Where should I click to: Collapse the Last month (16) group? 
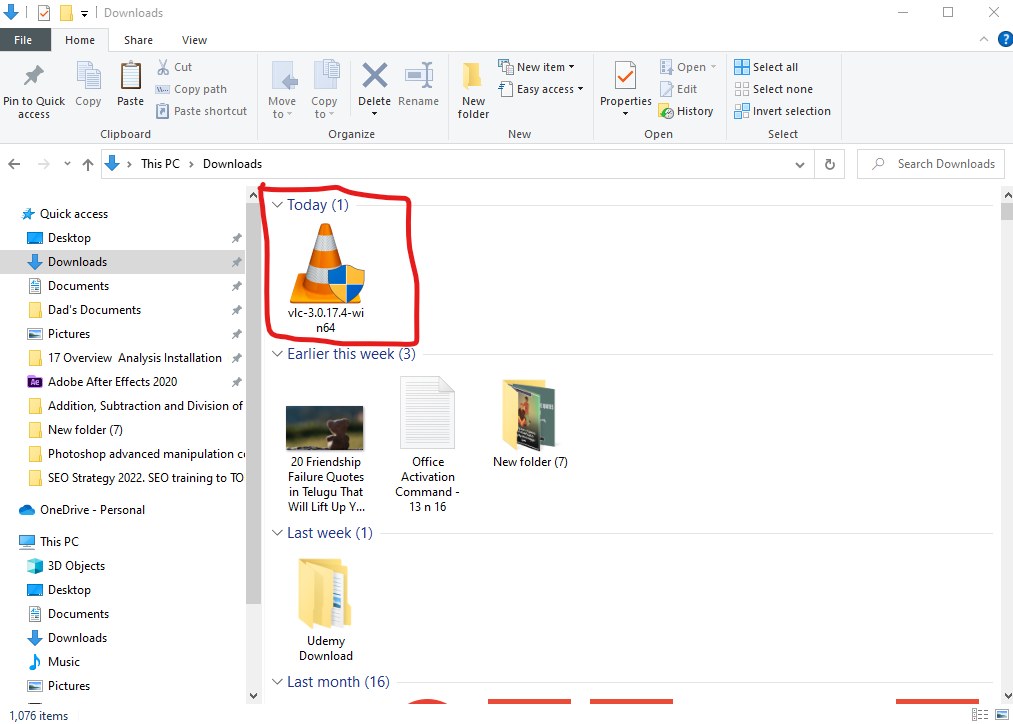(x=277, y=682)
